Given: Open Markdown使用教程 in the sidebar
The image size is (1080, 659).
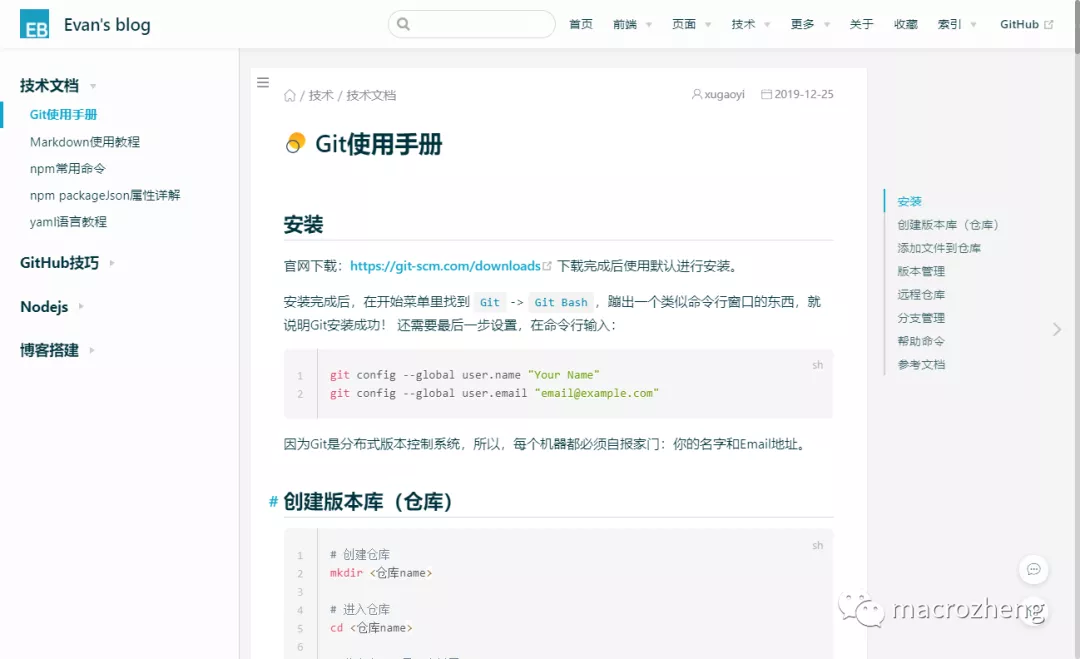Looking at the screenshot, I should [x=85, y=142].
